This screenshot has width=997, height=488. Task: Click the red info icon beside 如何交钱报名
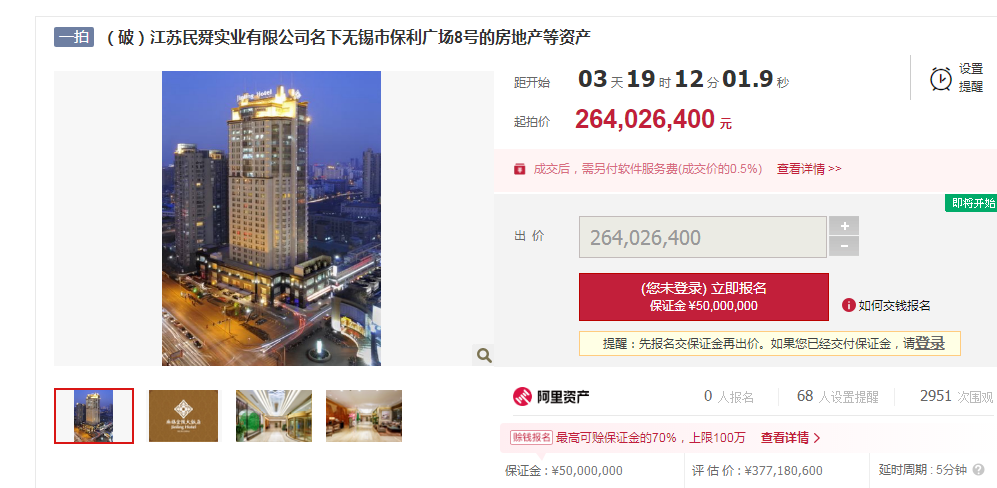pos(848,305)
